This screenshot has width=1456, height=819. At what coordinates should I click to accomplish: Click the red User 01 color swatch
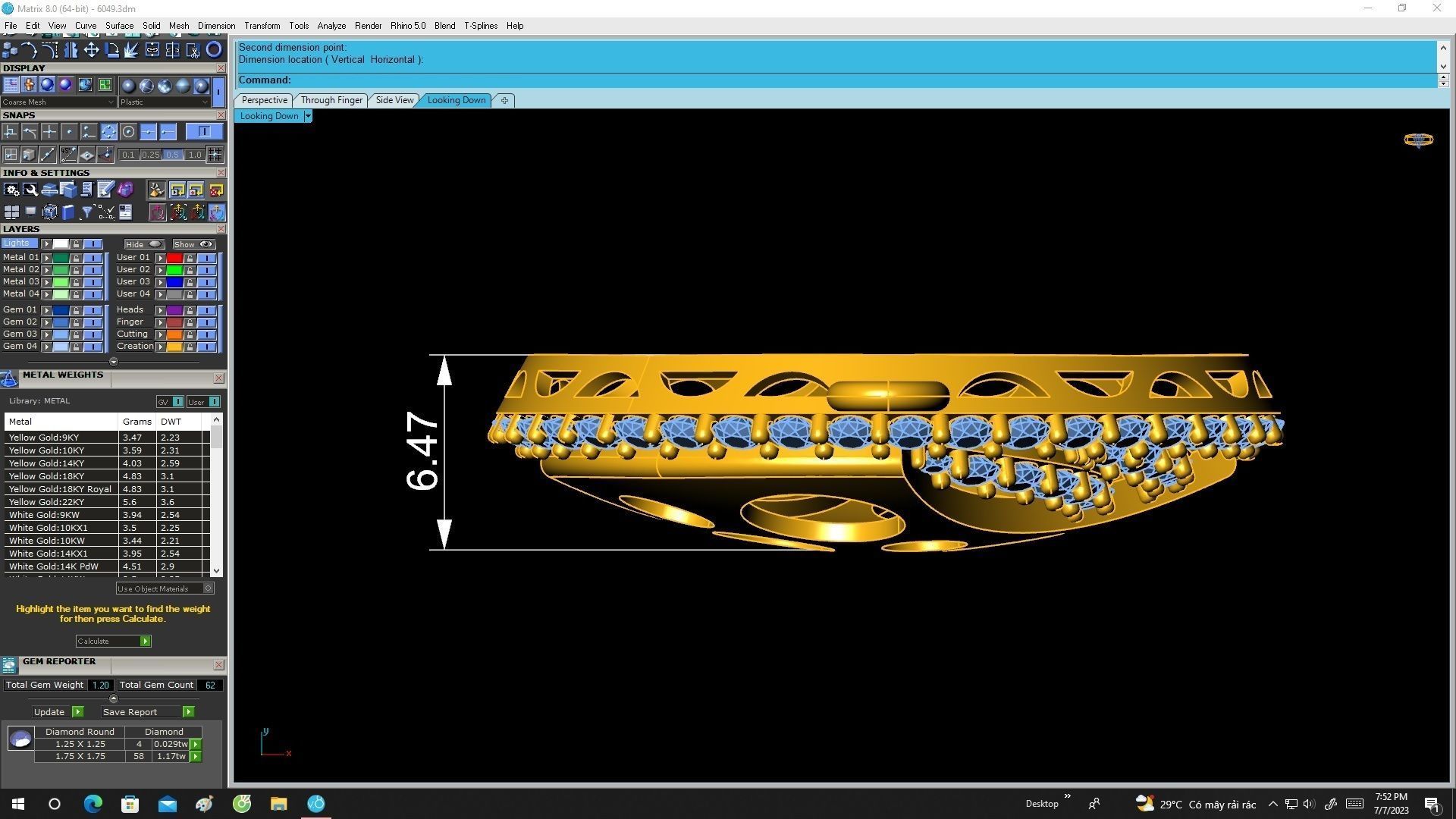click(174, 258)
